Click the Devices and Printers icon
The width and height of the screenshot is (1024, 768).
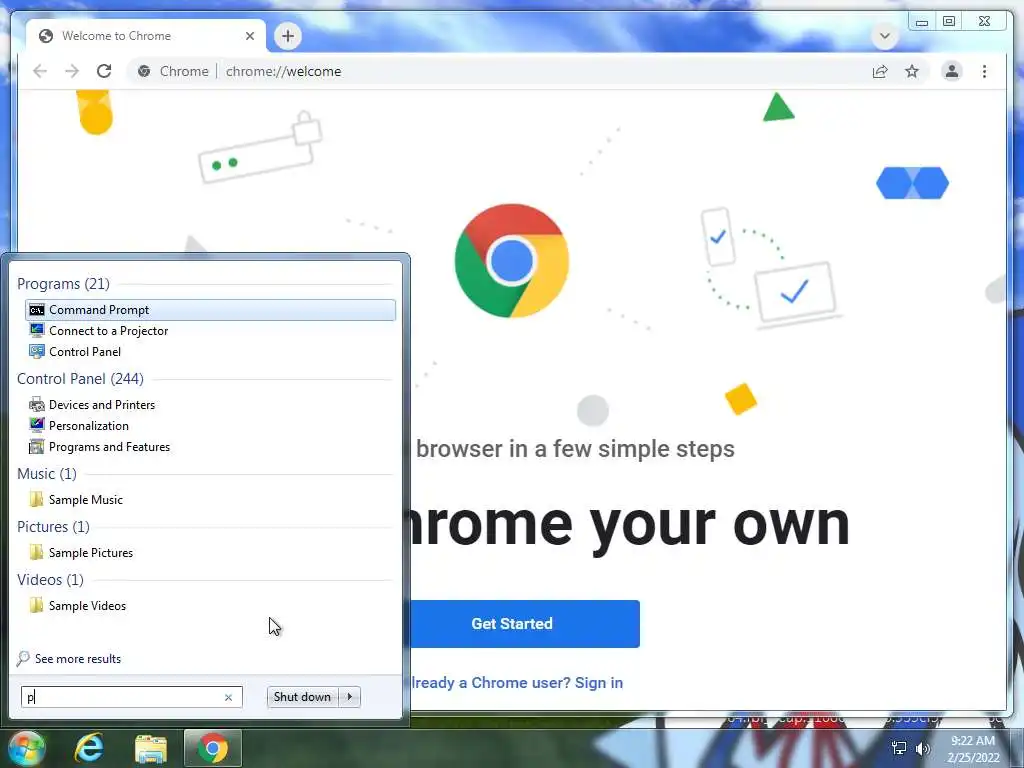coord(37,404)
